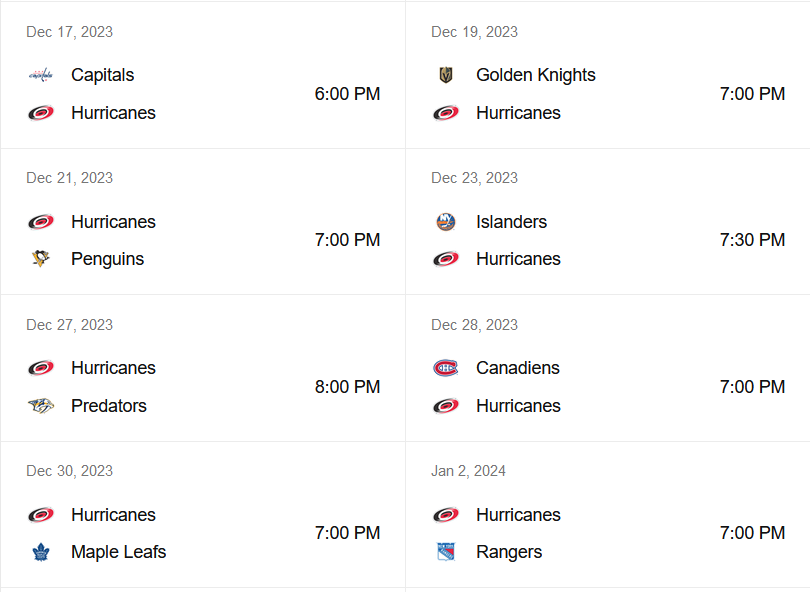The height and width of the screenshot is (592, 810).
Task: Open the Golden Knights team link
Action: 535,75
